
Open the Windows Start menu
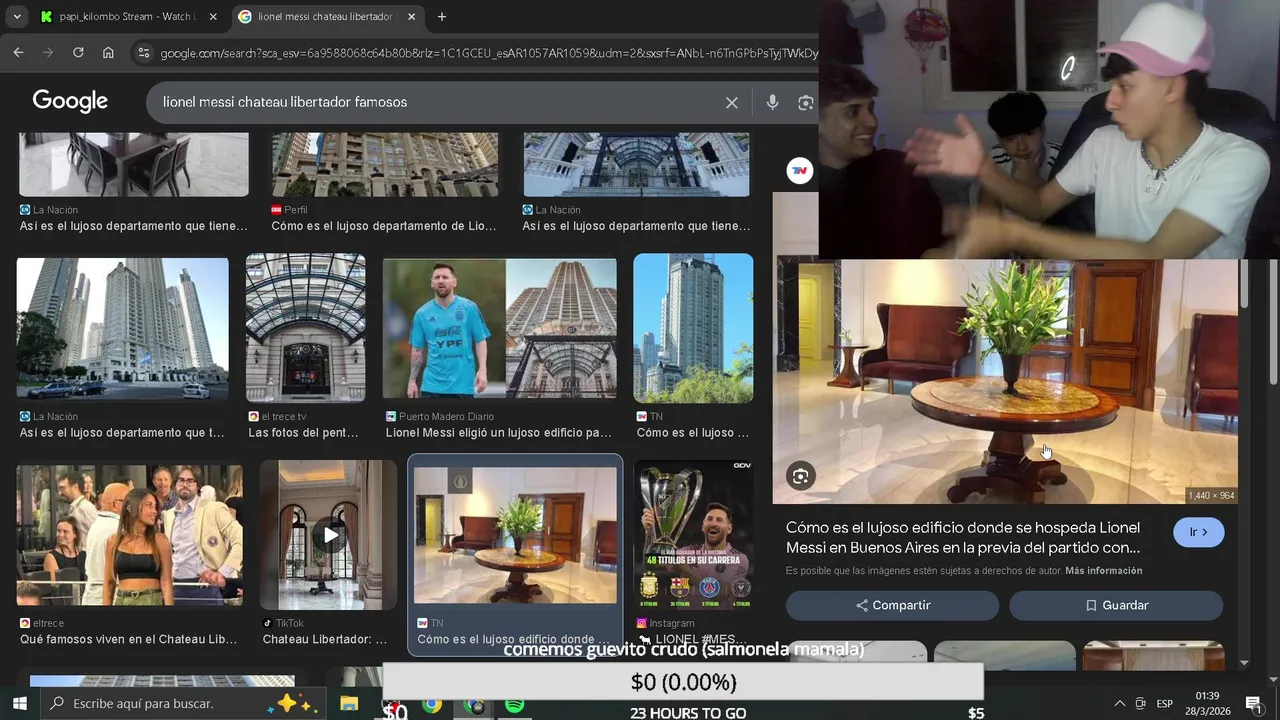point(20,704)
